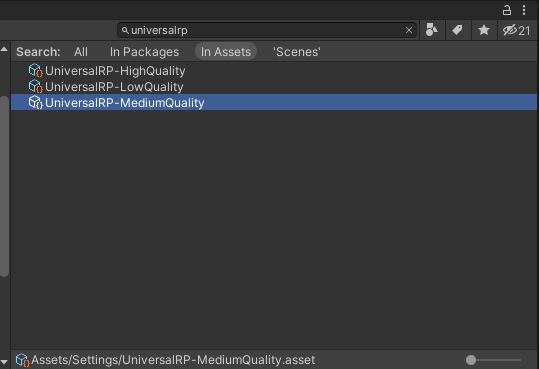The width and height of the screenshot is (539, 369).
Task: Switch search scope to In Packages
Action: pyautogui.click(x=144, y=52)
